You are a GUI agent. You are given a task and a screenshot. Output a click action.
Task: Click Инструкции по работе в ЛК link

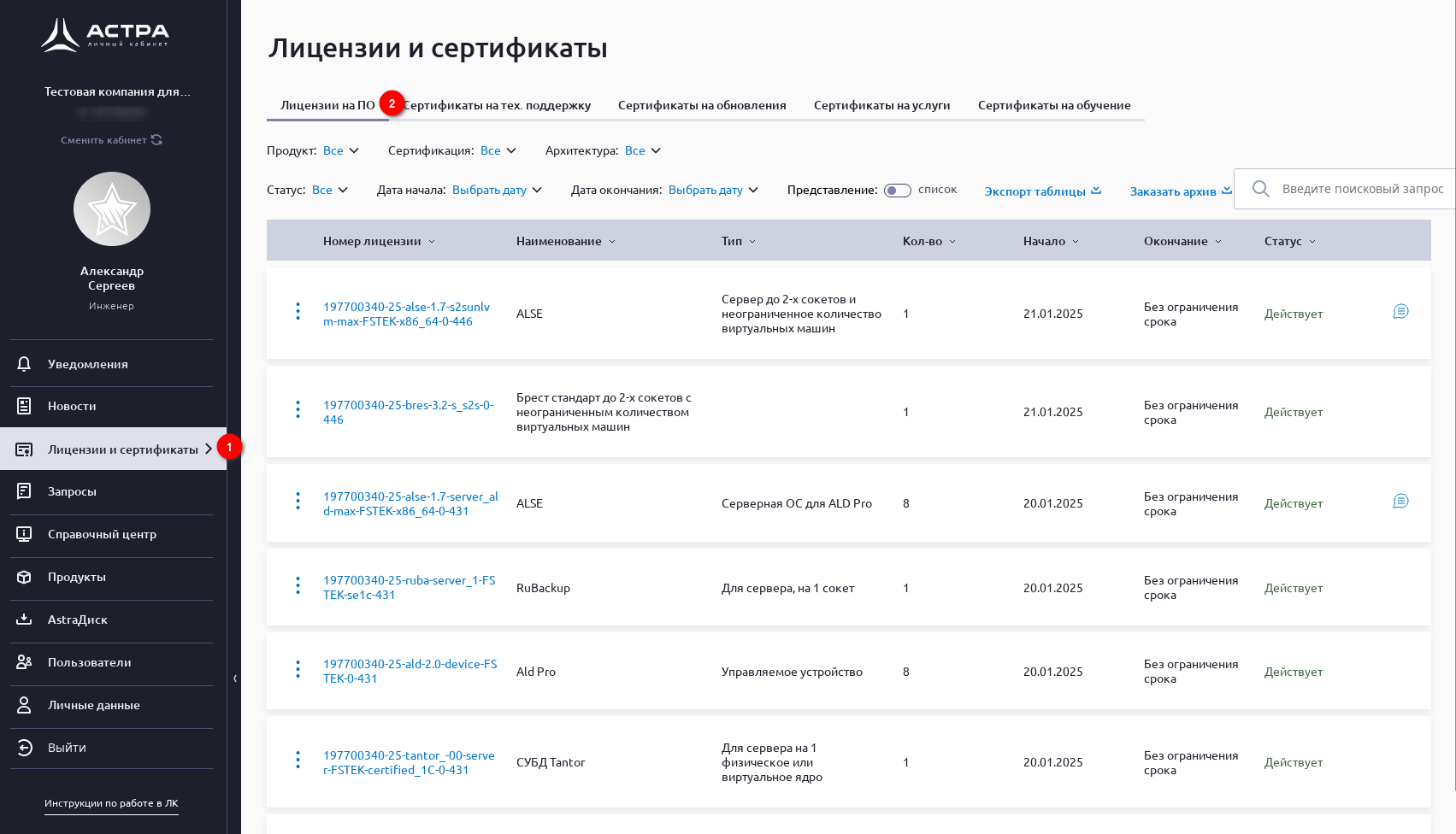coord(111,803)
